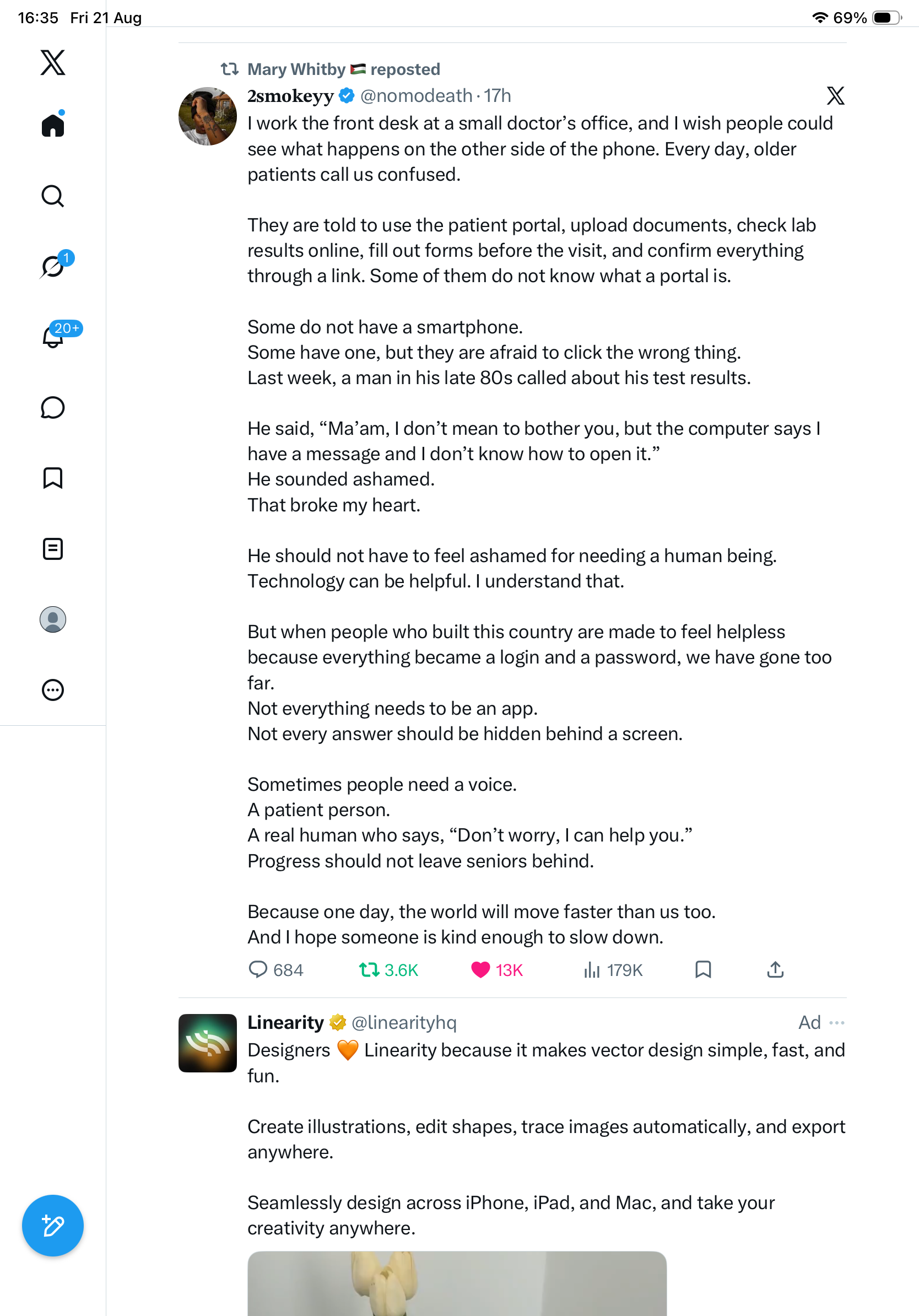The height and width of the screenshot is (1316, 919).
Task: Open the X logo home icon
Action: 53,62
